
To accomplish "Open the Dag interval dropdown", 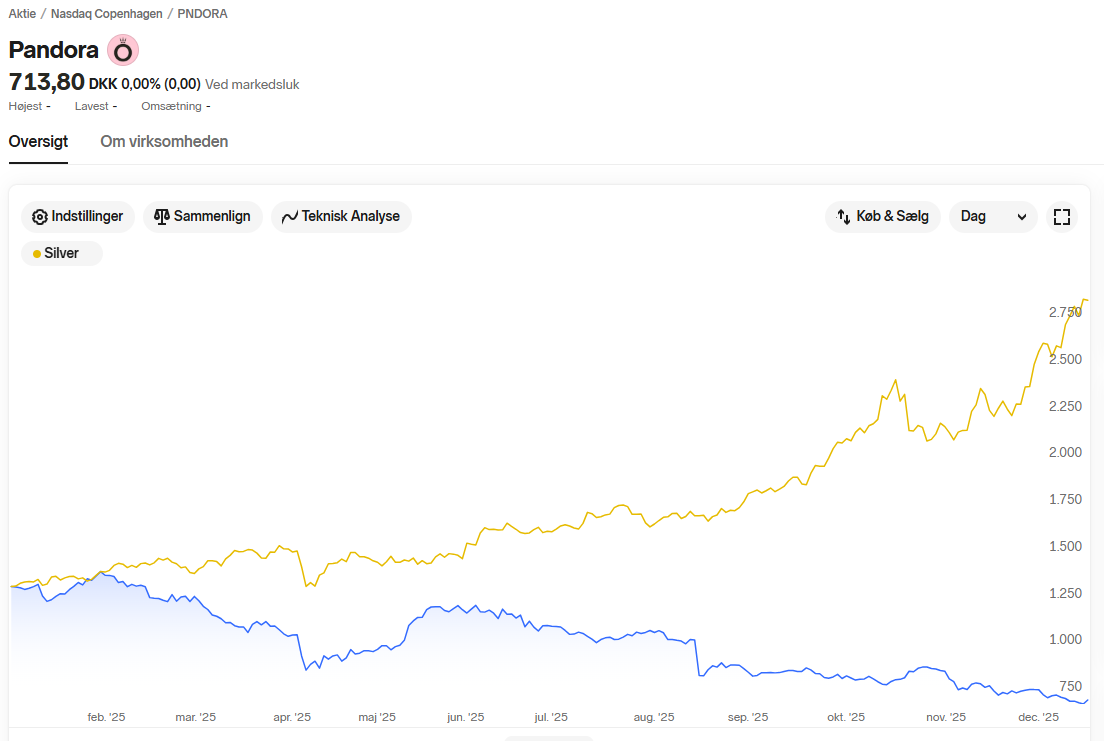I will pyautogui.click(x=993, y=217).
